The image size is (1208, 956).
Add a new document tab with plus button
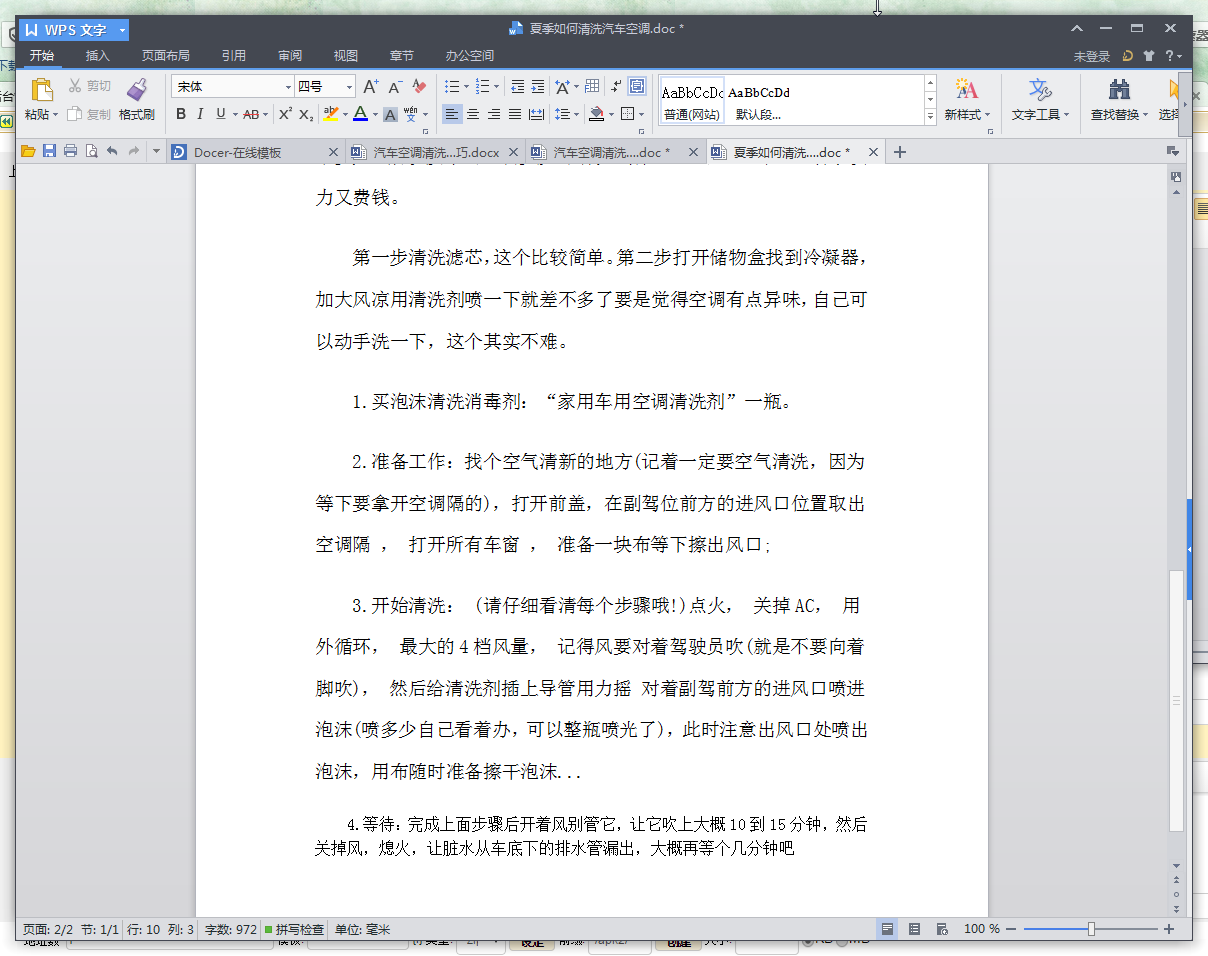click(x=899, y=152)
